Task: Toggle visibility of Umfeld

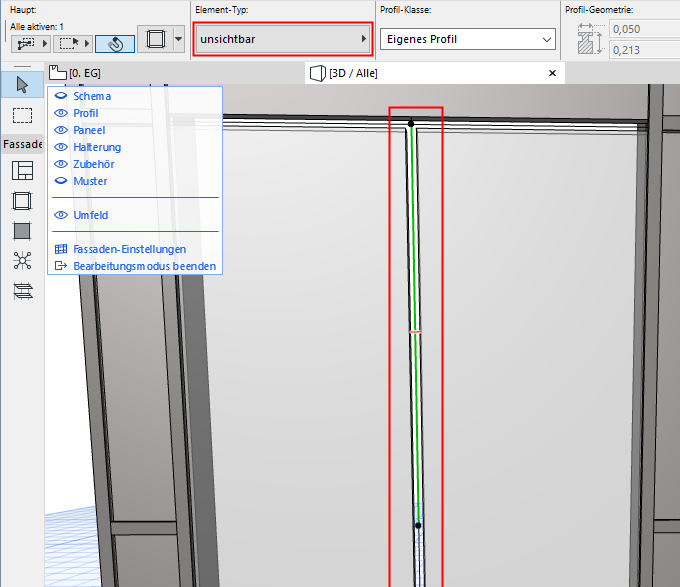Action: 61,215
